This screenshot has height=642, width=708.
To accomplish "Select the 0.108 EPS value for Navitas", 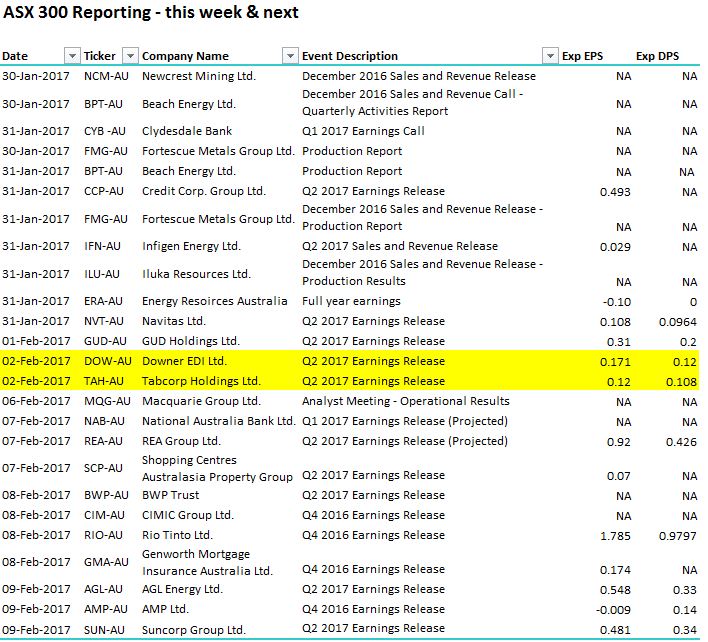I will click(615, 322).
